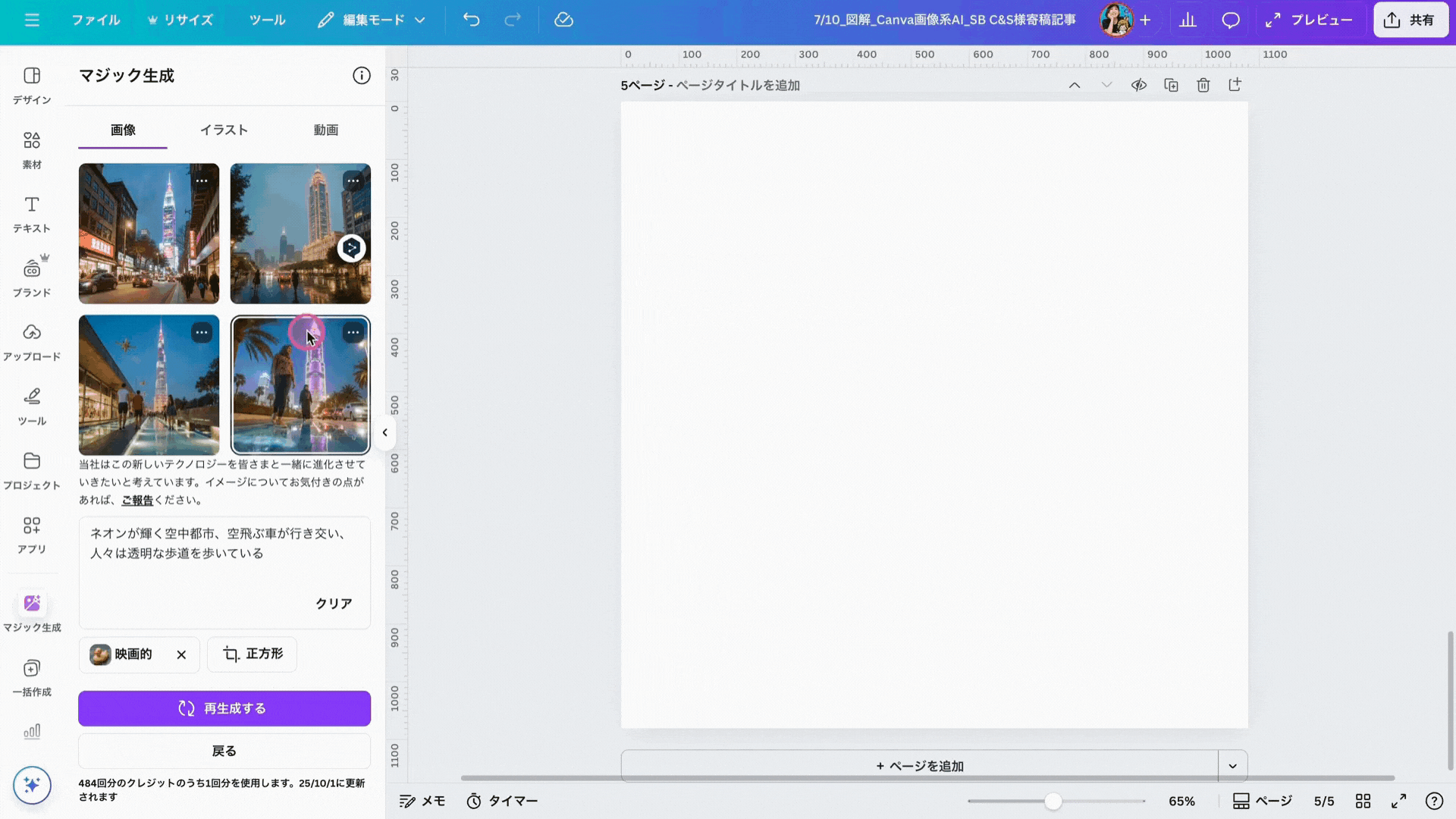This screenshot has height=819, width=1456.
Task: Click the undo arrow in top bar
Action: (471, 20)
